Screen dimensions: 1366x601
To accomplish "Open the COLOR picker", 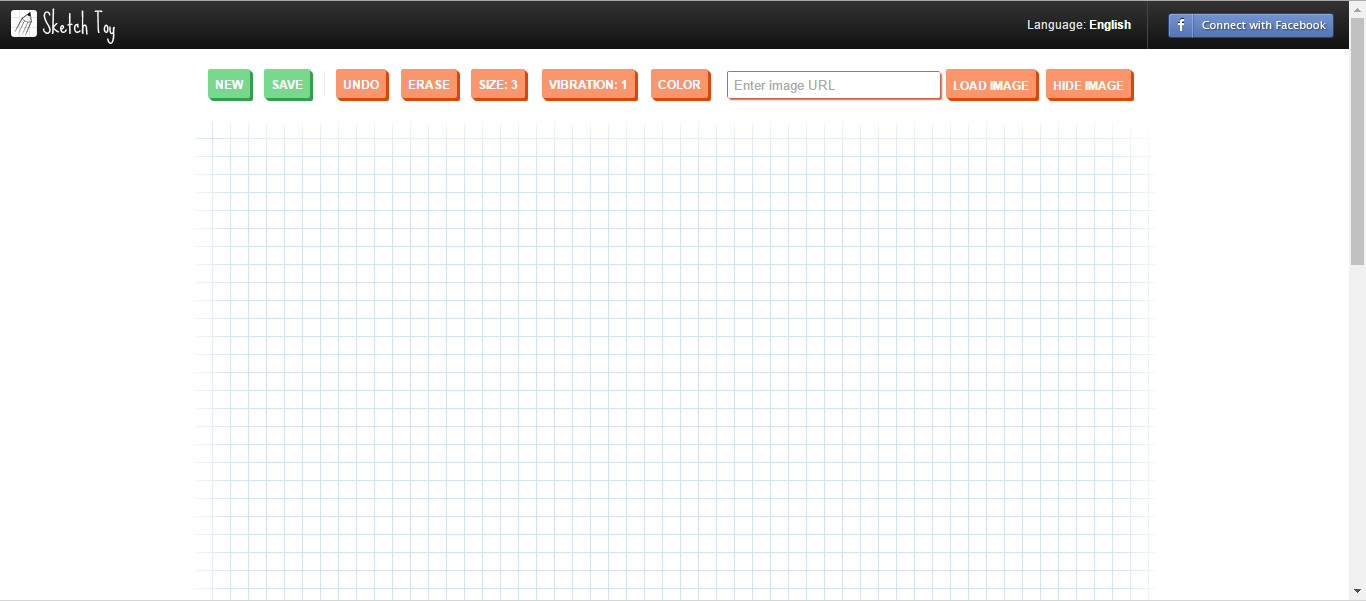I will [x=679, y=85].
